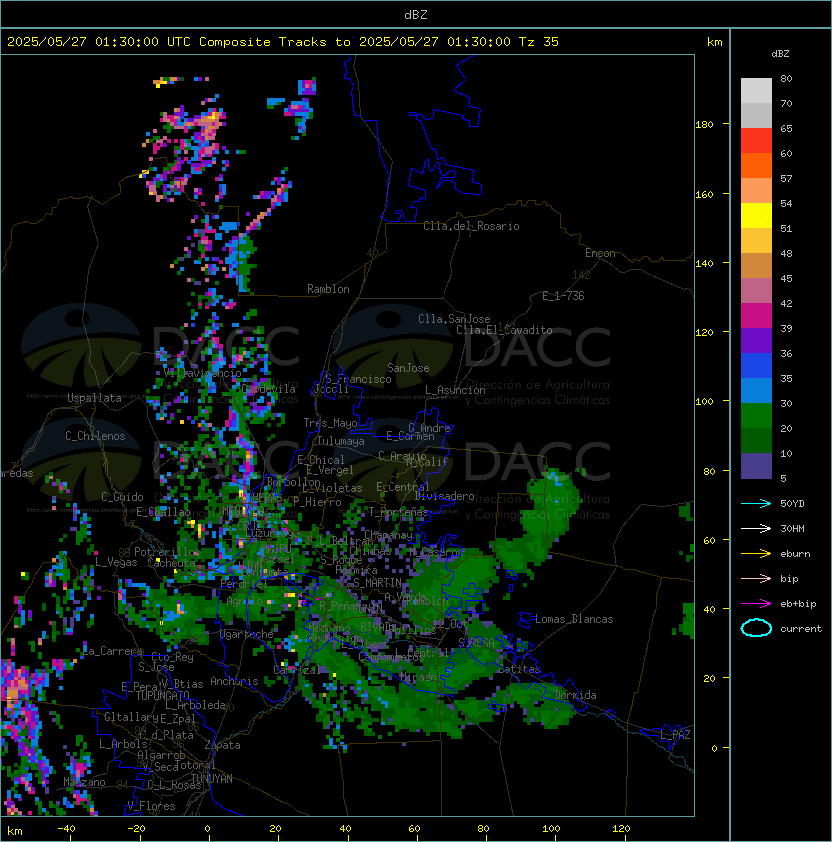Click the '180' tick on the vertical km axis

pos(704,125)
